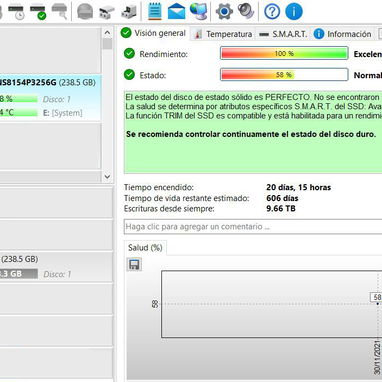Select the Salud (%) graph tab

pos(145,248)
